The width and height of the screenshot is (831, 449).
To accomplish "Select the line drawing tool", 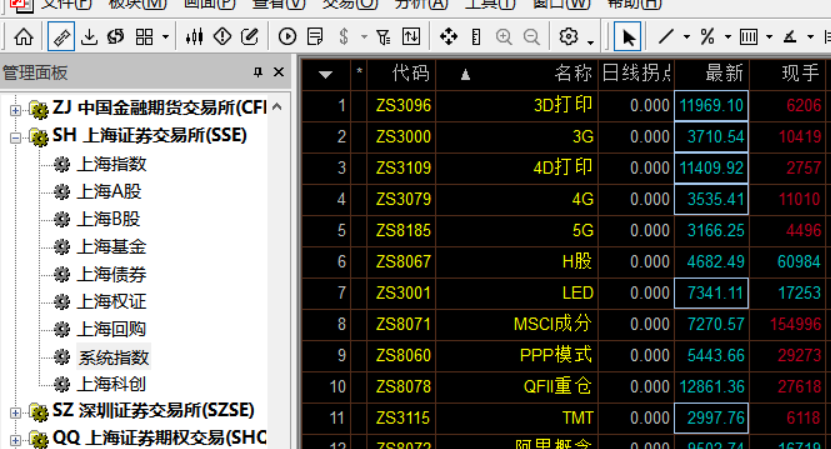I will click(x=666, y=37).
